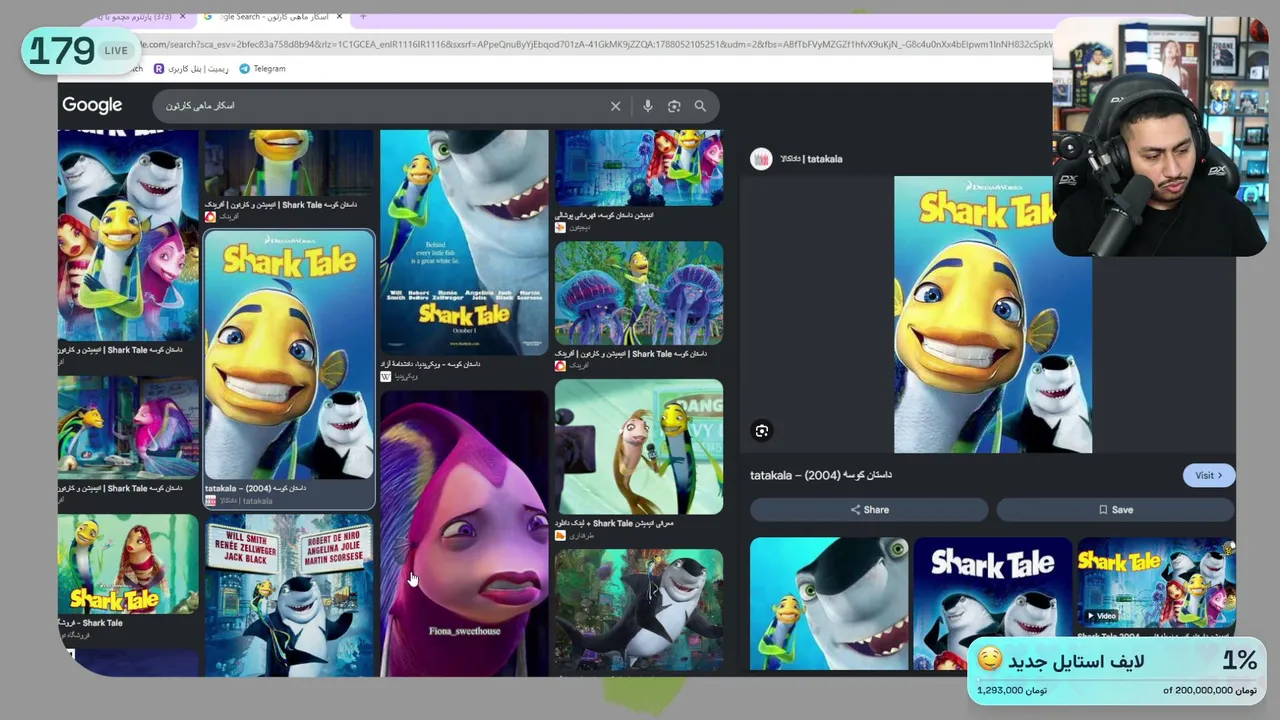Open the reporter fish with camera image
Image resolution: width=1280 pixels, height=720 pixels.
pos(639,446)
